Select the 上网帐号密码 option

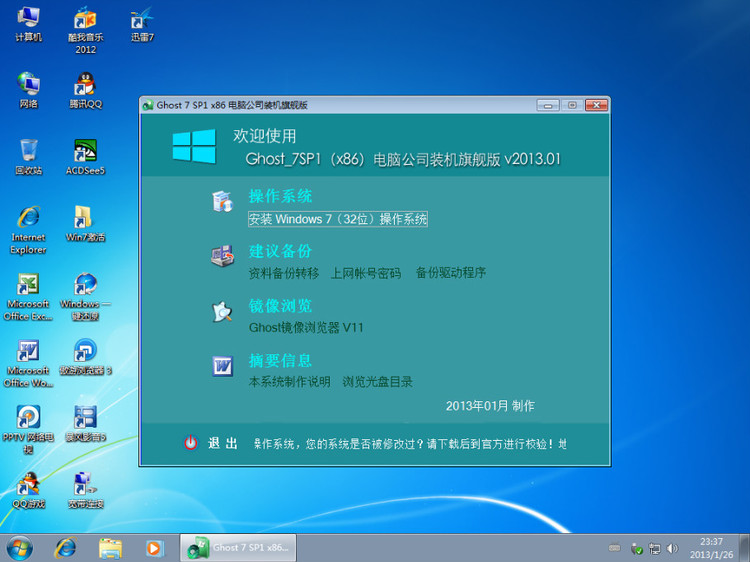tap(365, 273)
